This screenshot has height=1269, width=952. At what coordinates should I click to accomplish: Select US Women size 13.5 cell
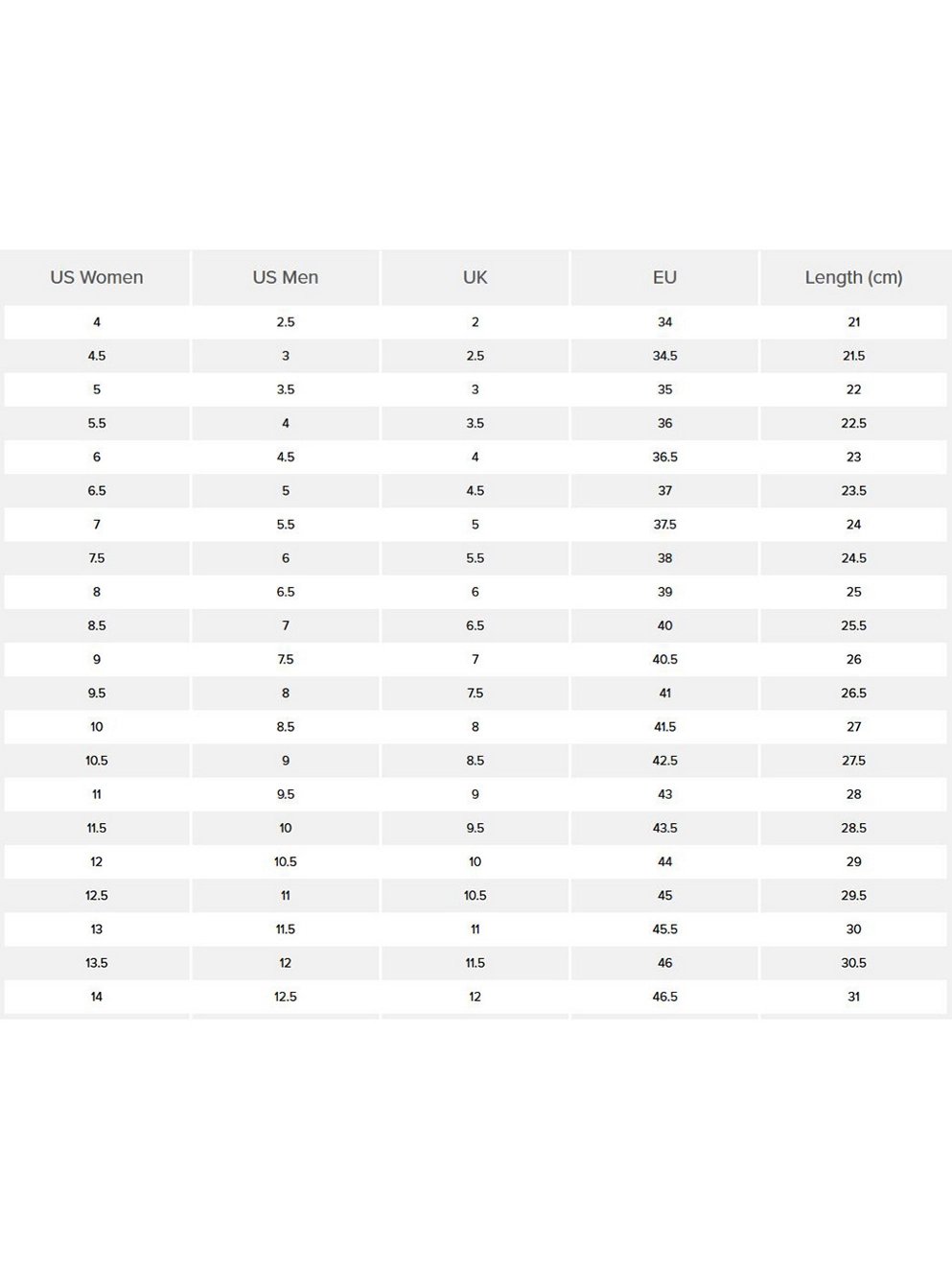97,963
